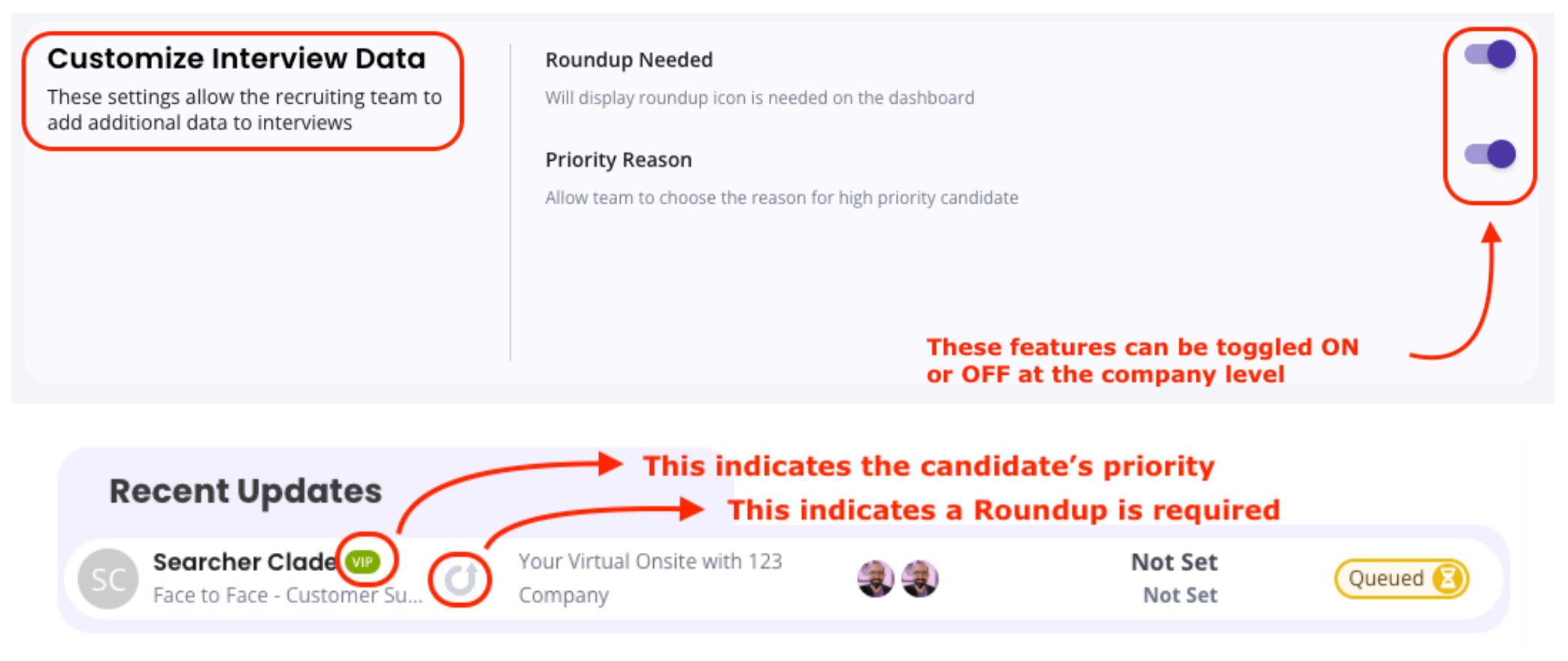Image resolution: width=1568 pixels, height=661 pixels.
Task: Open Your Virtual Onsite with 123 Company
Action: [650, 578]
